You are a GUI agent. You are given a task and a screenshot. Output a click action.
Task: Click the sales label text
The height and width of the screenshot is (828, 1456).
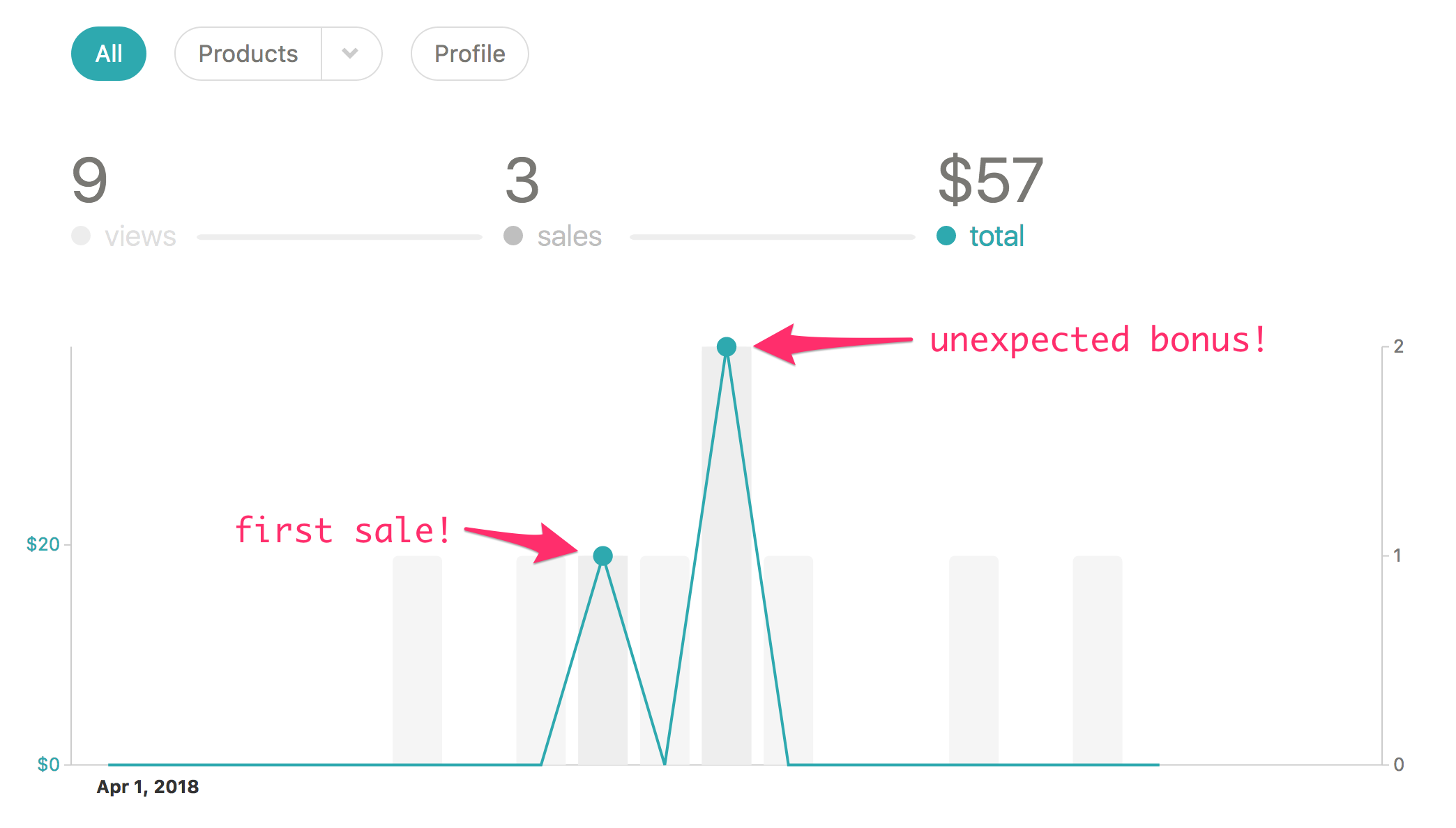click(569, 236)
